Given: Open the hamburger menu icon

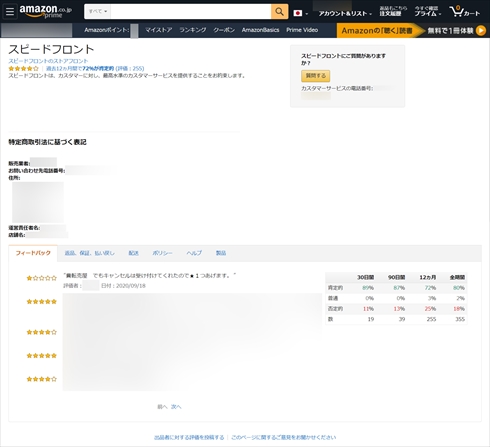Looking at the screenshot, I should click(10, 12).
